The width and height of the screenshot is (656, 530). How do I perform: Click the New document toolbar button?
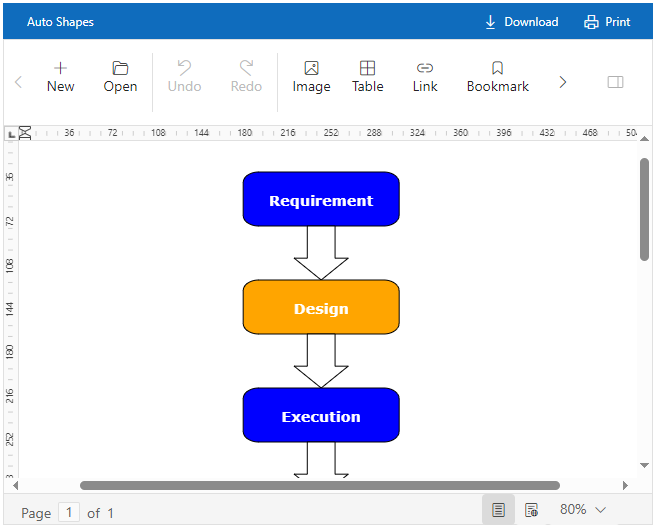(x=60, y=78)
